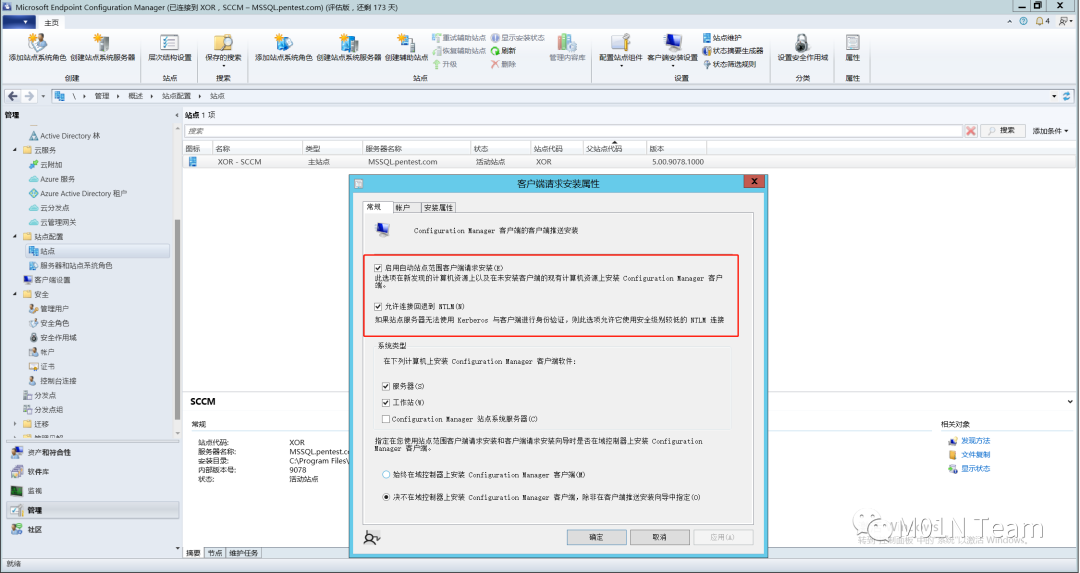This screenshot has width=1080, height=573.
Task: Collapse the 站点配置 tree folder
Action: click(x=15, y=237)
